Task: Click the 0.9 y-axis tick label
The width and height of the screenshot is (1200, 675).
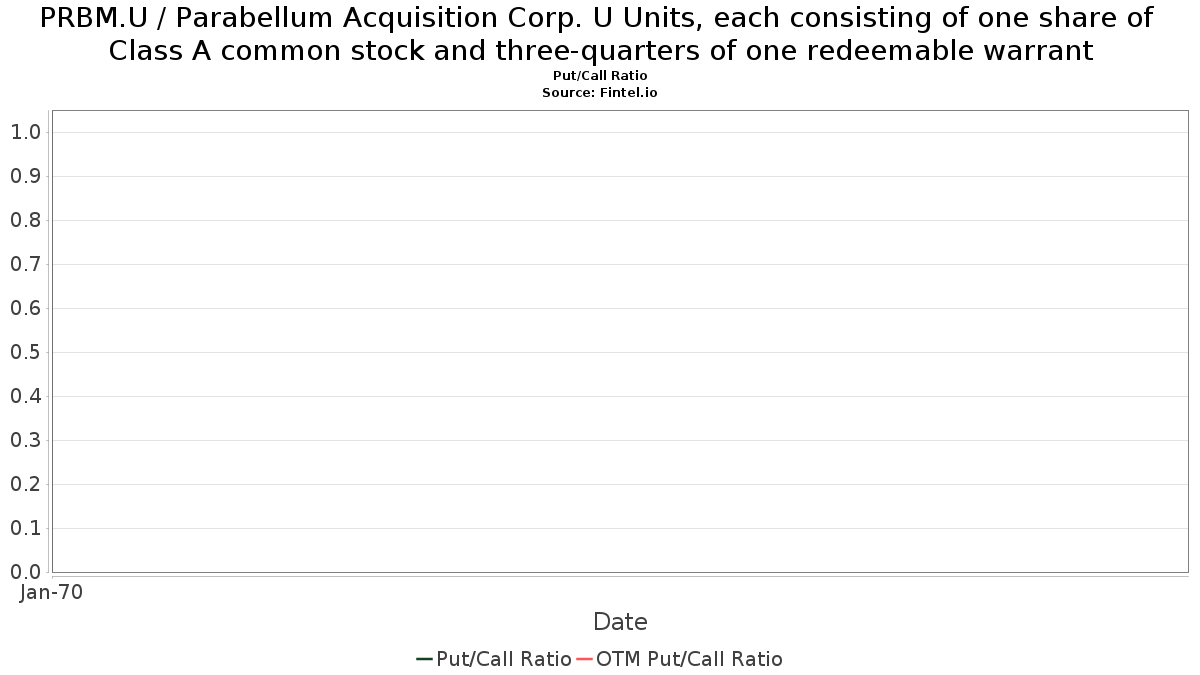Action: (25, 176)
